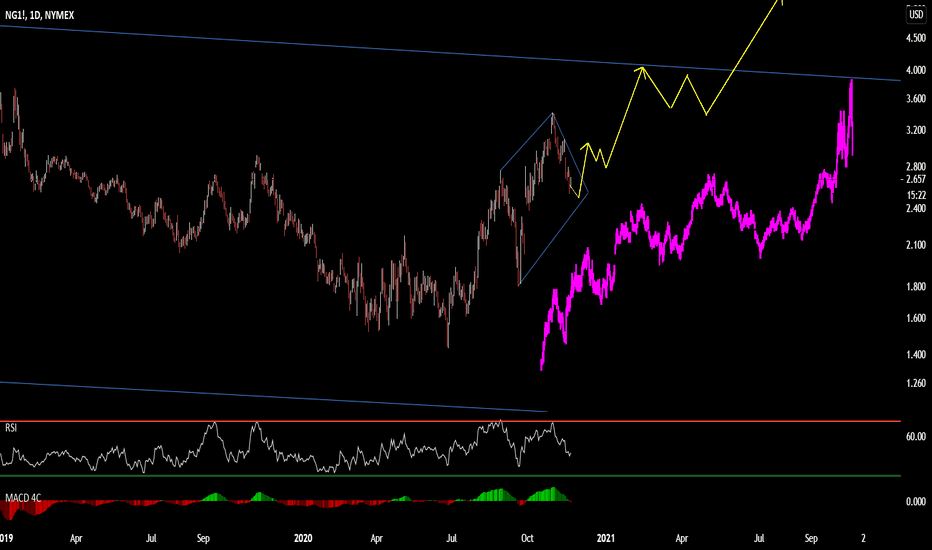932x550 pixels.
Task: Click the Oct time axis label
Action: [527, 539]
